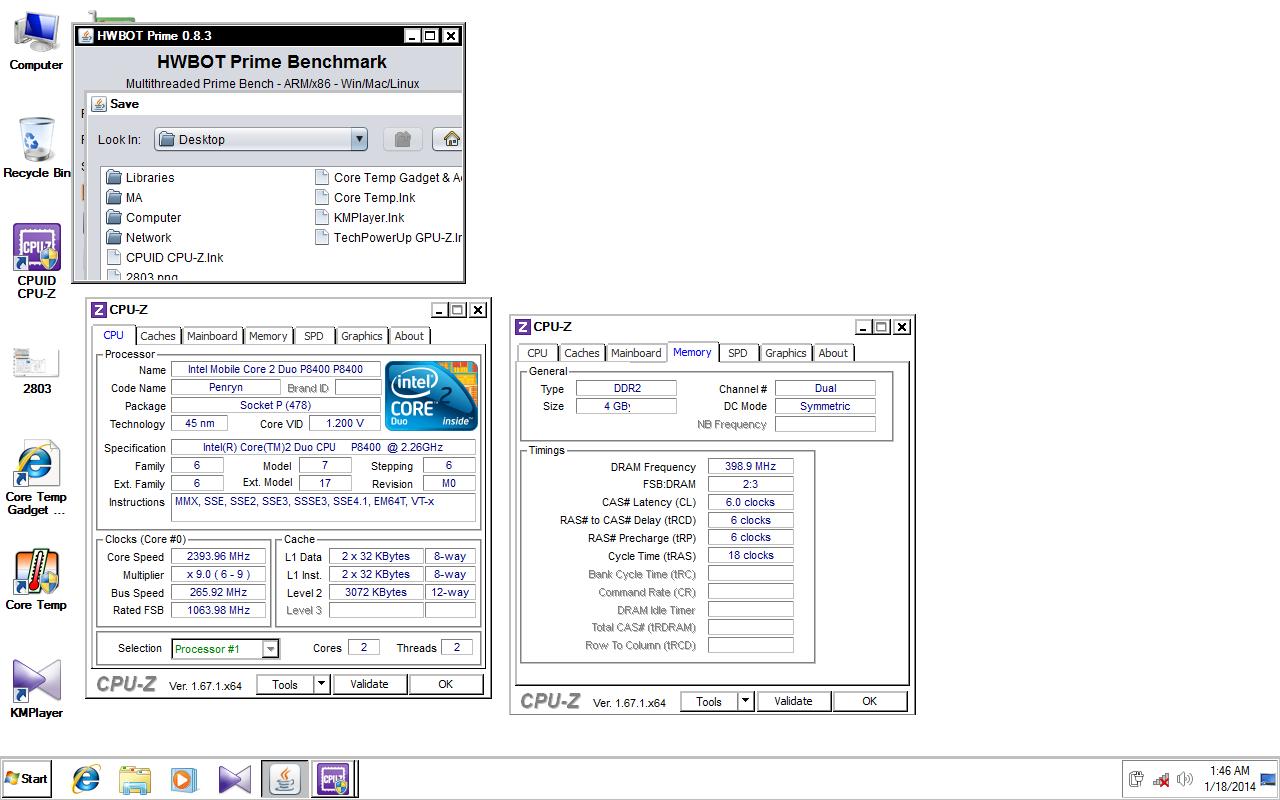The image size is (1280, 800).
Task: Open Caches tab in right CPU-Z window
Action: pyautogui.click(x=581, y=353)
